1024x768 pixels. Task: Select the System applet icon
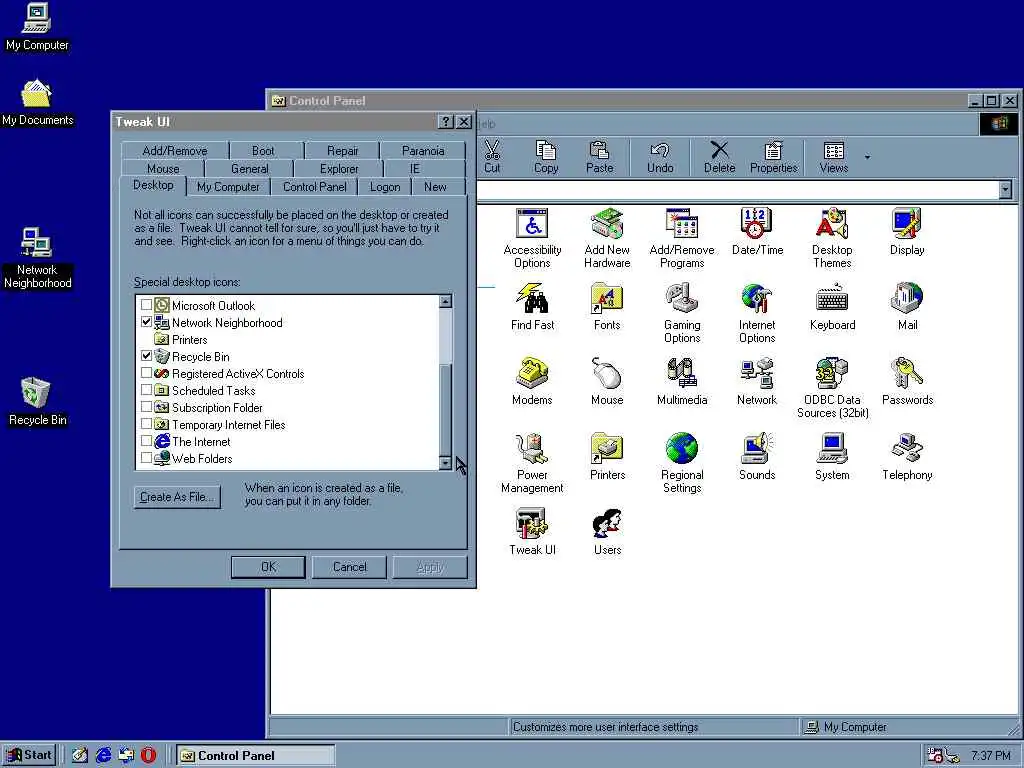(832, 457)
